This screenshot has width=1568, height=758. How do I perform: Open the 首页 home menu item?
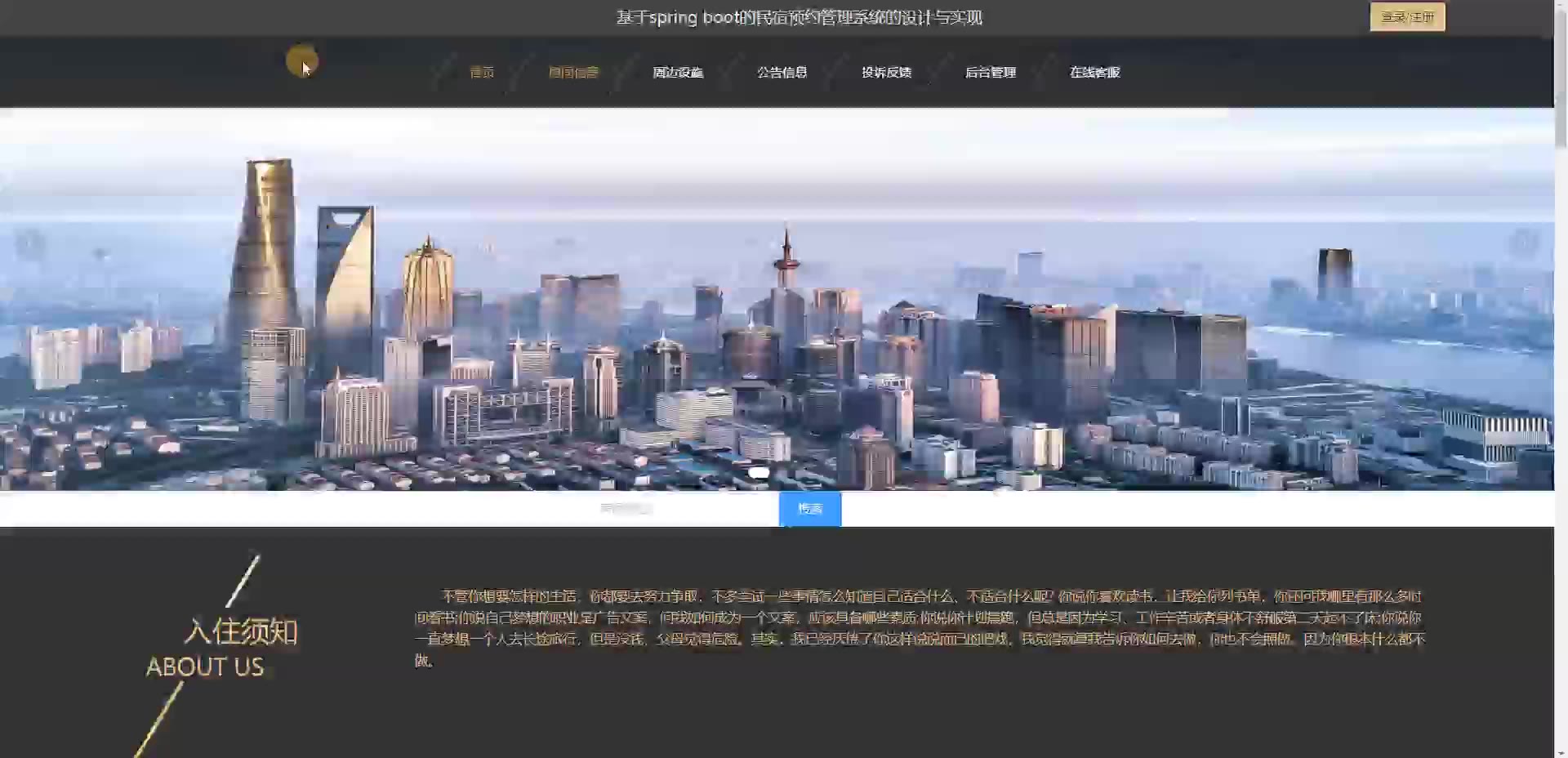(x=482, y=73)
